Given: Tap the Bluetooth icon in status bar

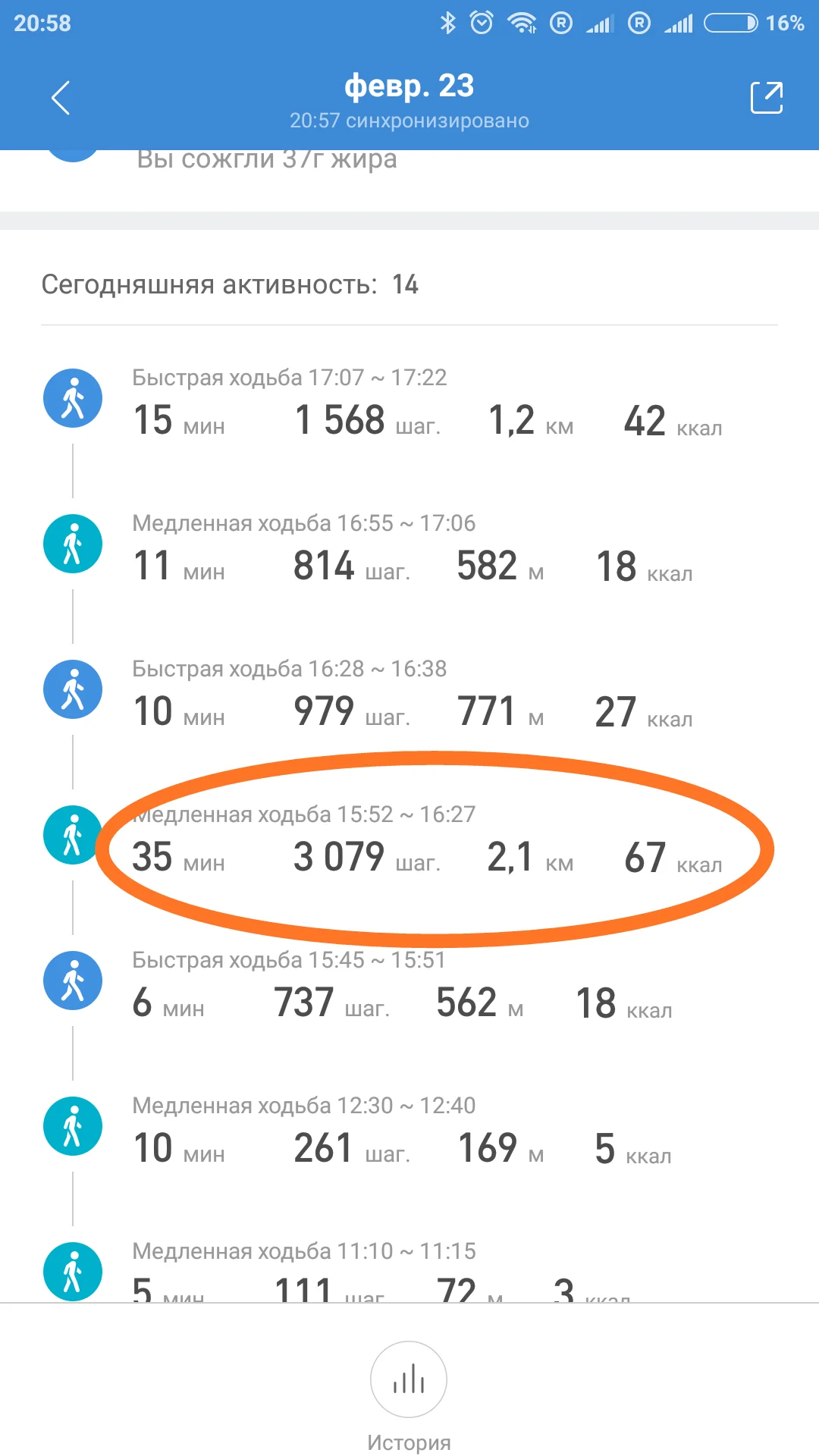Looking at the screenshot, I should (448, 23).
